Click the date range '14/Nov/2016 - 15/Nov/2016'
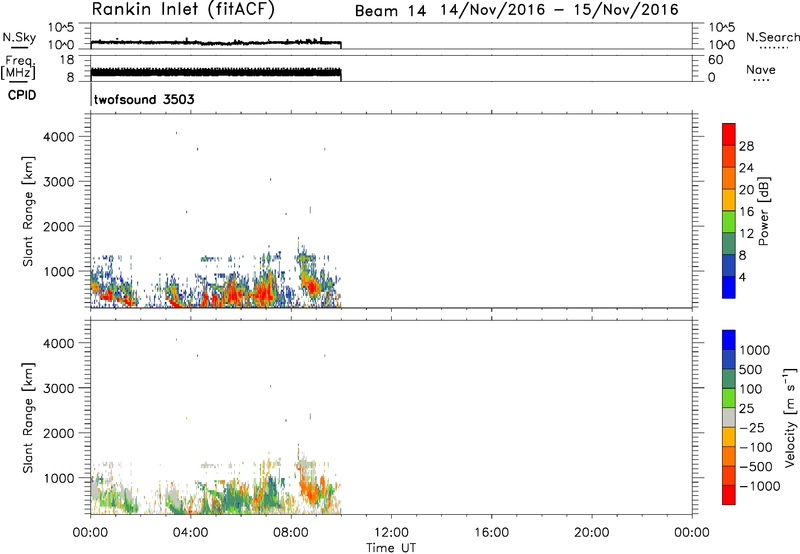Viewport: 800px width, 554px height. coord(560,10)
